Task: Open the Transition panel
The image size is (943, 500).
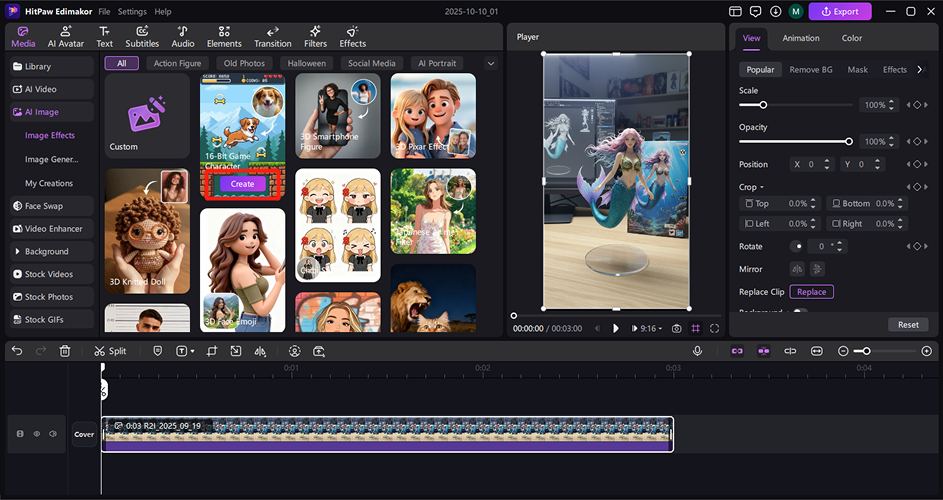Action: pyautogui.click(x=272, y=36)
